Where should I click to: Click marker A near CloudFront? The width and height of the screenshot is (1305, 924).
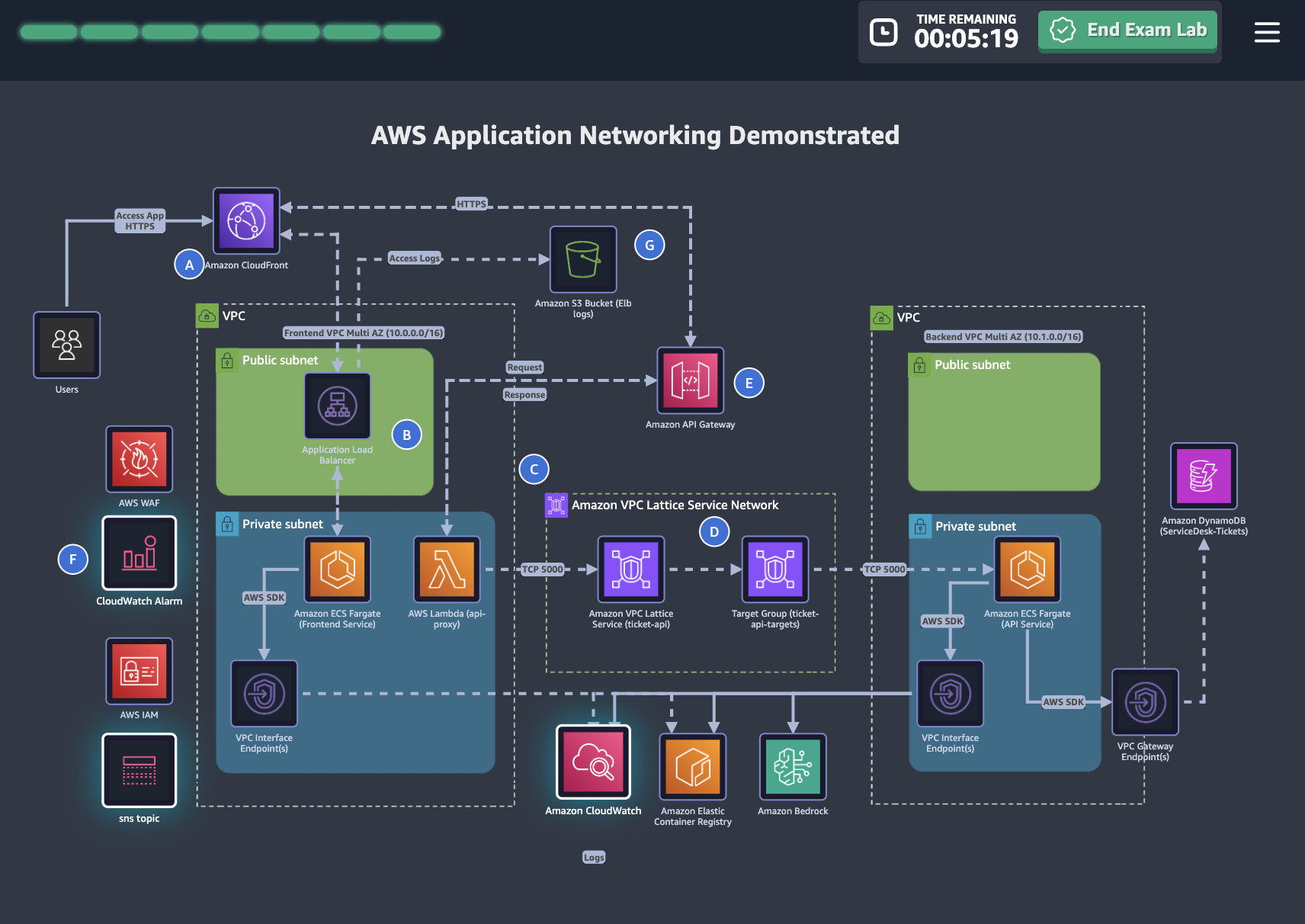point(189,265)
